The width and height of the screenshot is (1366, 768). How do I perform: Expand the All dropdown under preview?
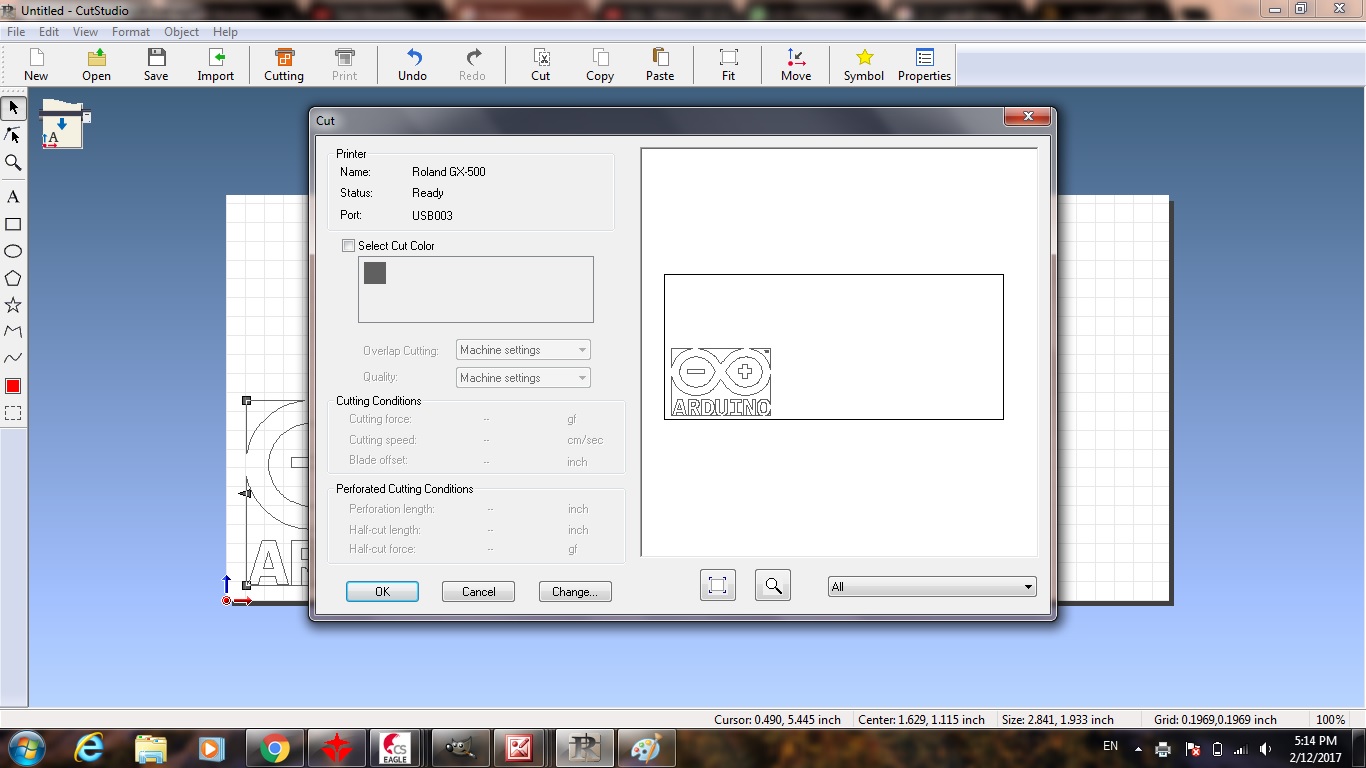(932, 587)
